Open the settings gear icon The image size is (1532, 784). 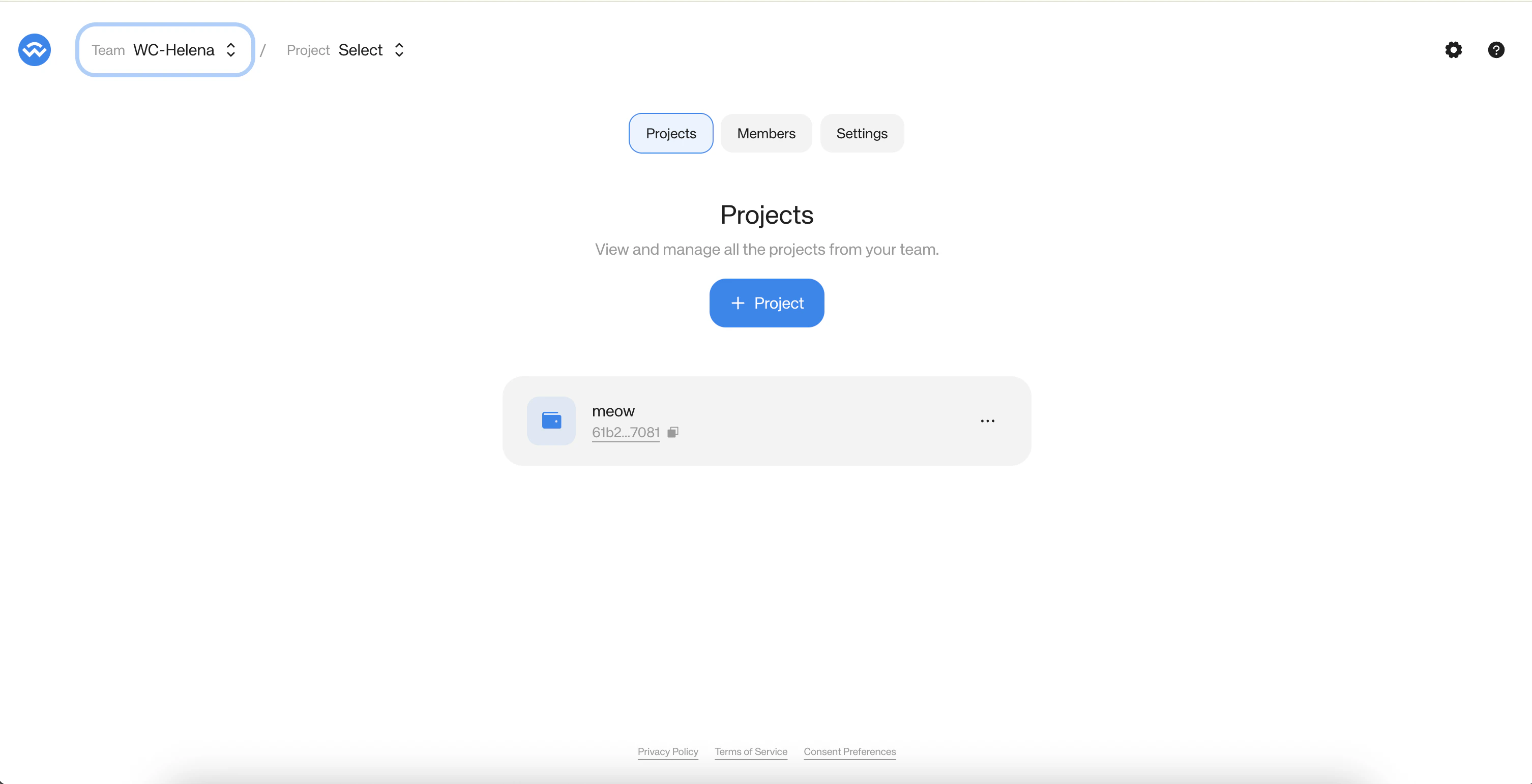[x=1453, y=50]
